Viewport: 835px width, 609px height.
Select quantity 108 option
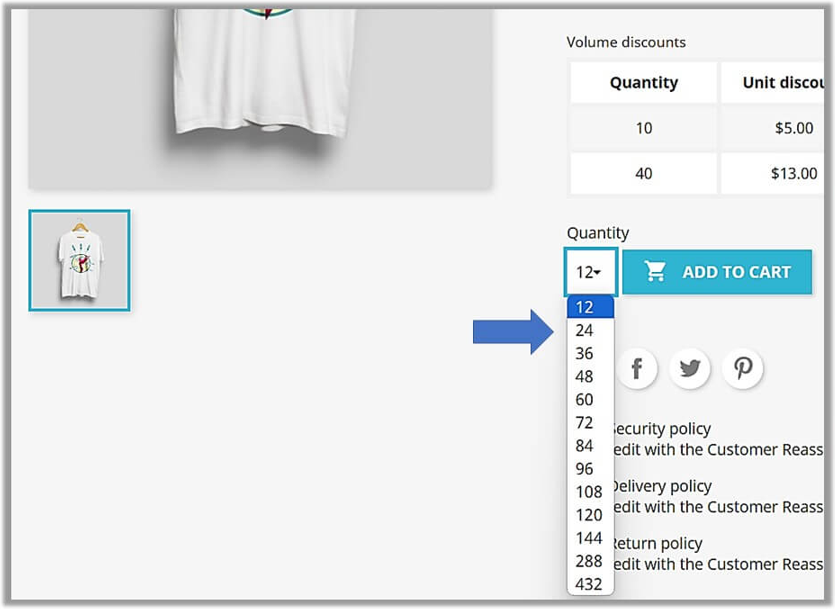tap(589, 491)
